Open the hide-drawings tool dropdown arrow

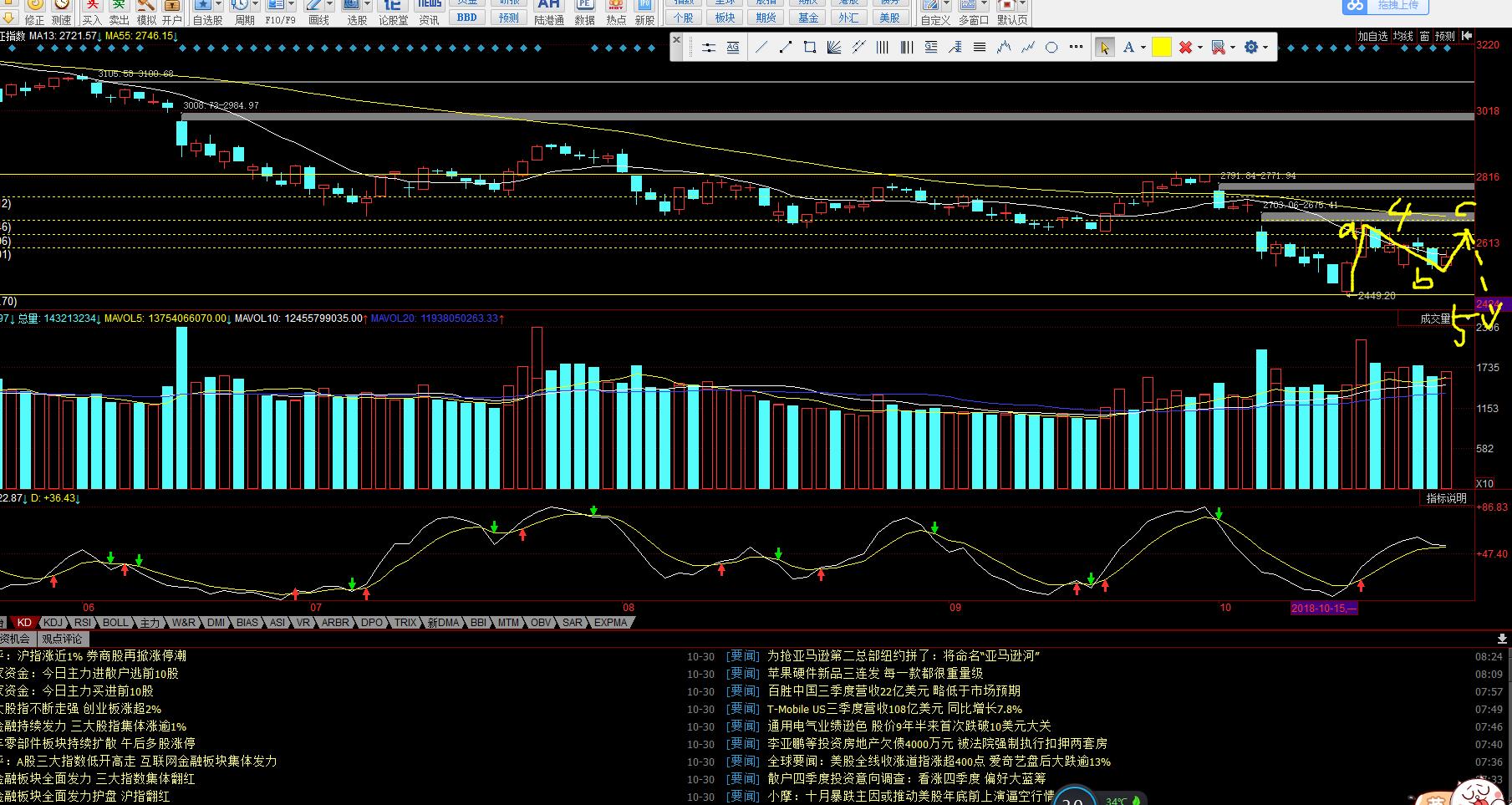(1232, 48)
